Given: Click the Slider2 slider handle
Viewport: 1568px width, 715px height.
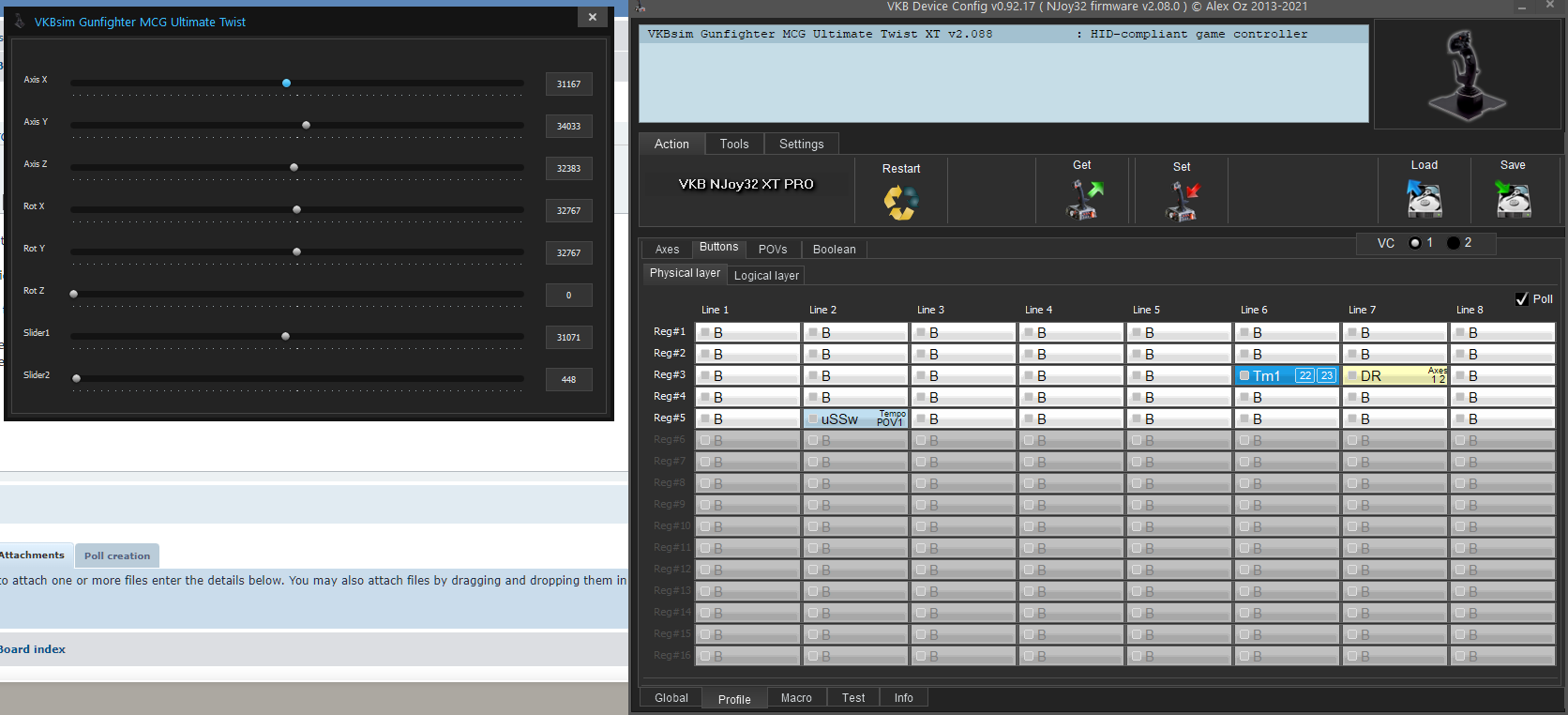Looking at the screenshot, I should point(76,378).
